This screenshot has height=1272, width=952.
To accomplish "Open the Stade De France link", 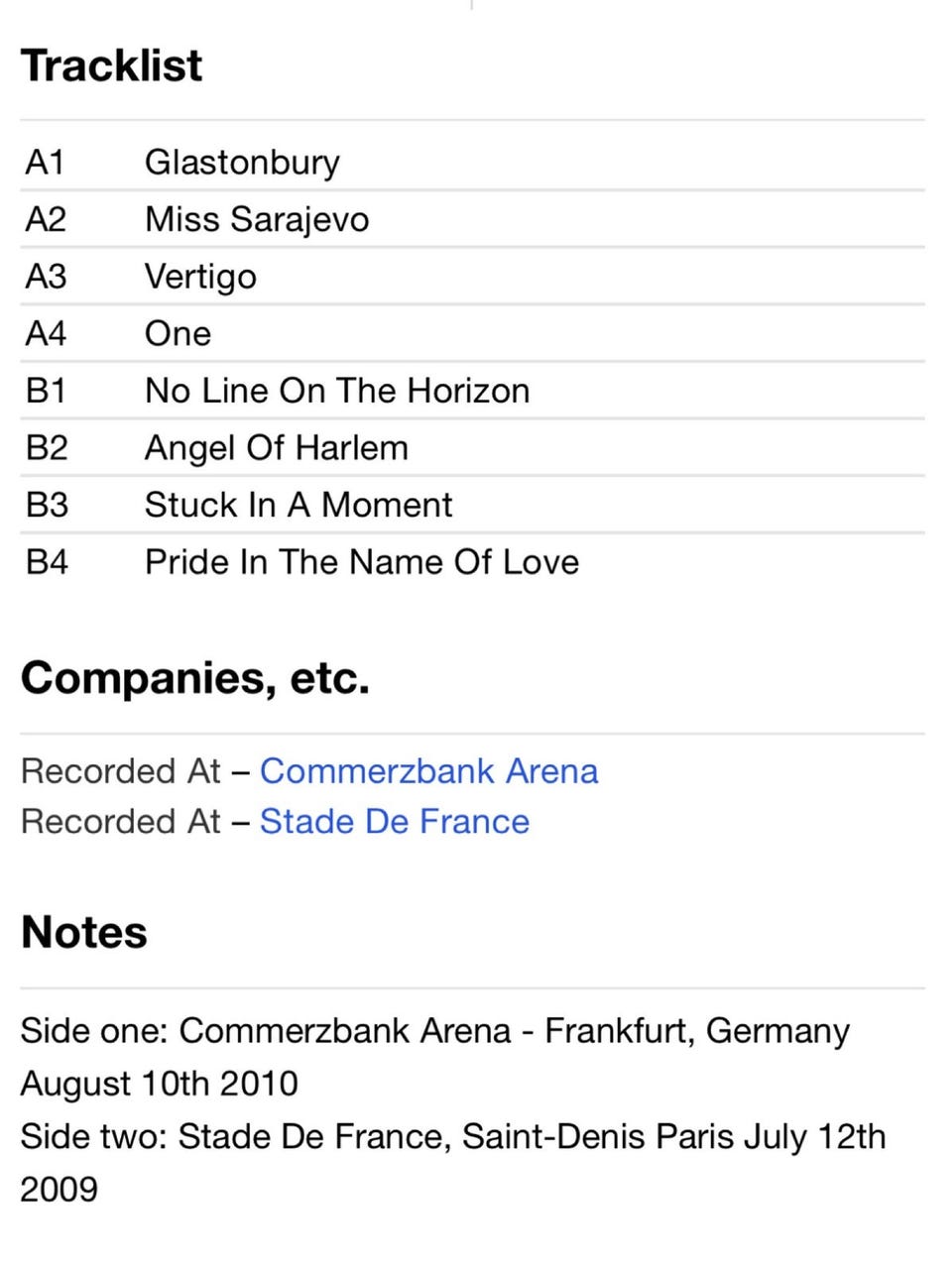I will click(394, 822).
